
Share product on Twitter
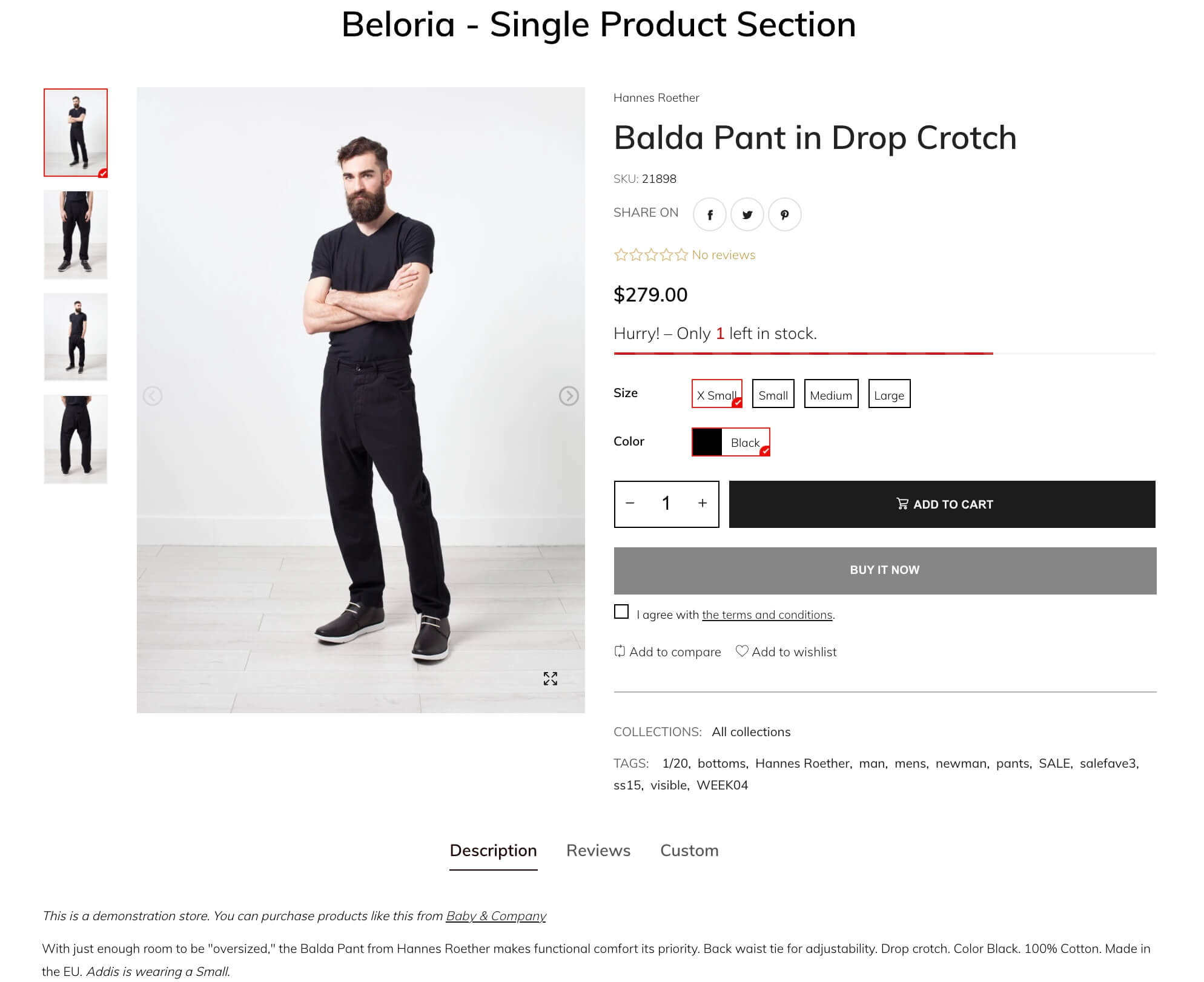pyautogui.click(x=747, y=214)
